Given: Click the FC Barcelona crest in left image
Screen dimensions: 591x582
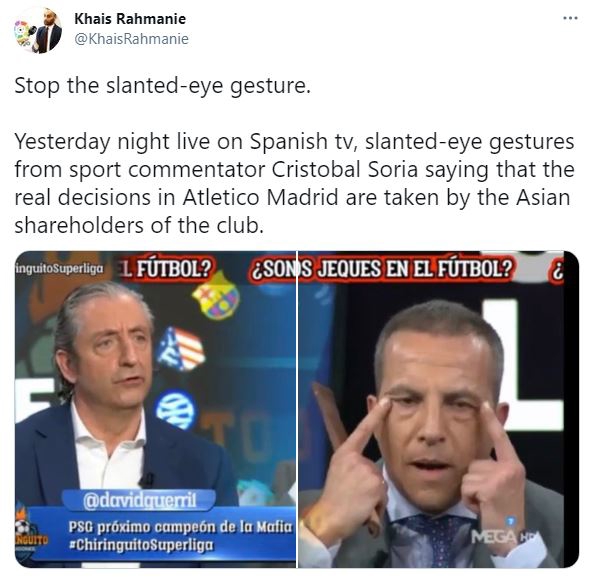Looking at the screenshot, I should pos(216,296).
